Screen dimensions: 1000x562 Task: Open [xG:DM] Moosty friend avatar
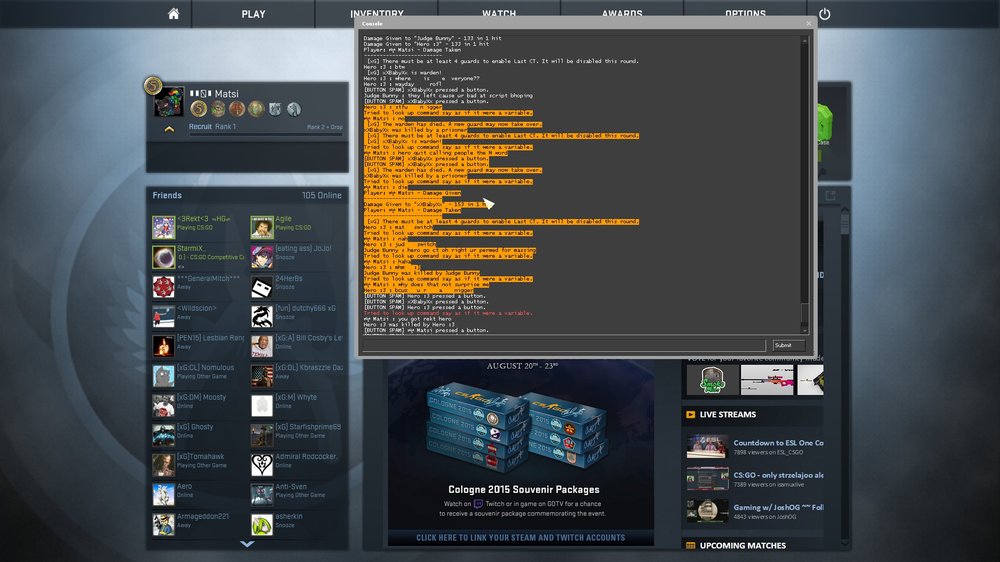pyautogui.click(x=163, y=406)
